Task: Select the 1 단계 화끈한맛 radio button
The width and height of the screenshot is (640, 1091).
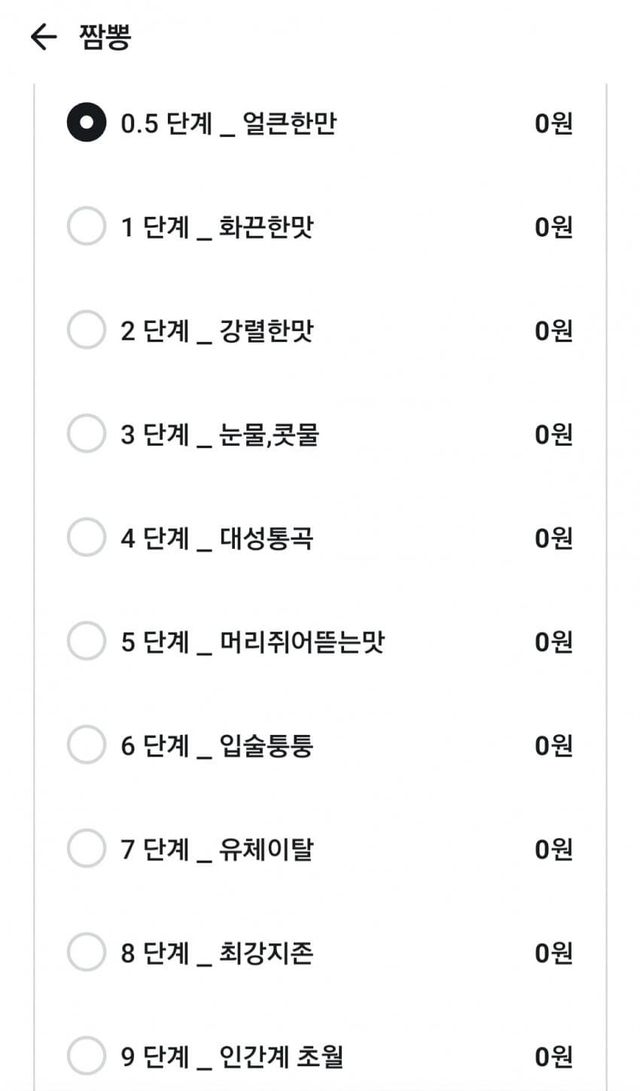Action: point(86,227)
